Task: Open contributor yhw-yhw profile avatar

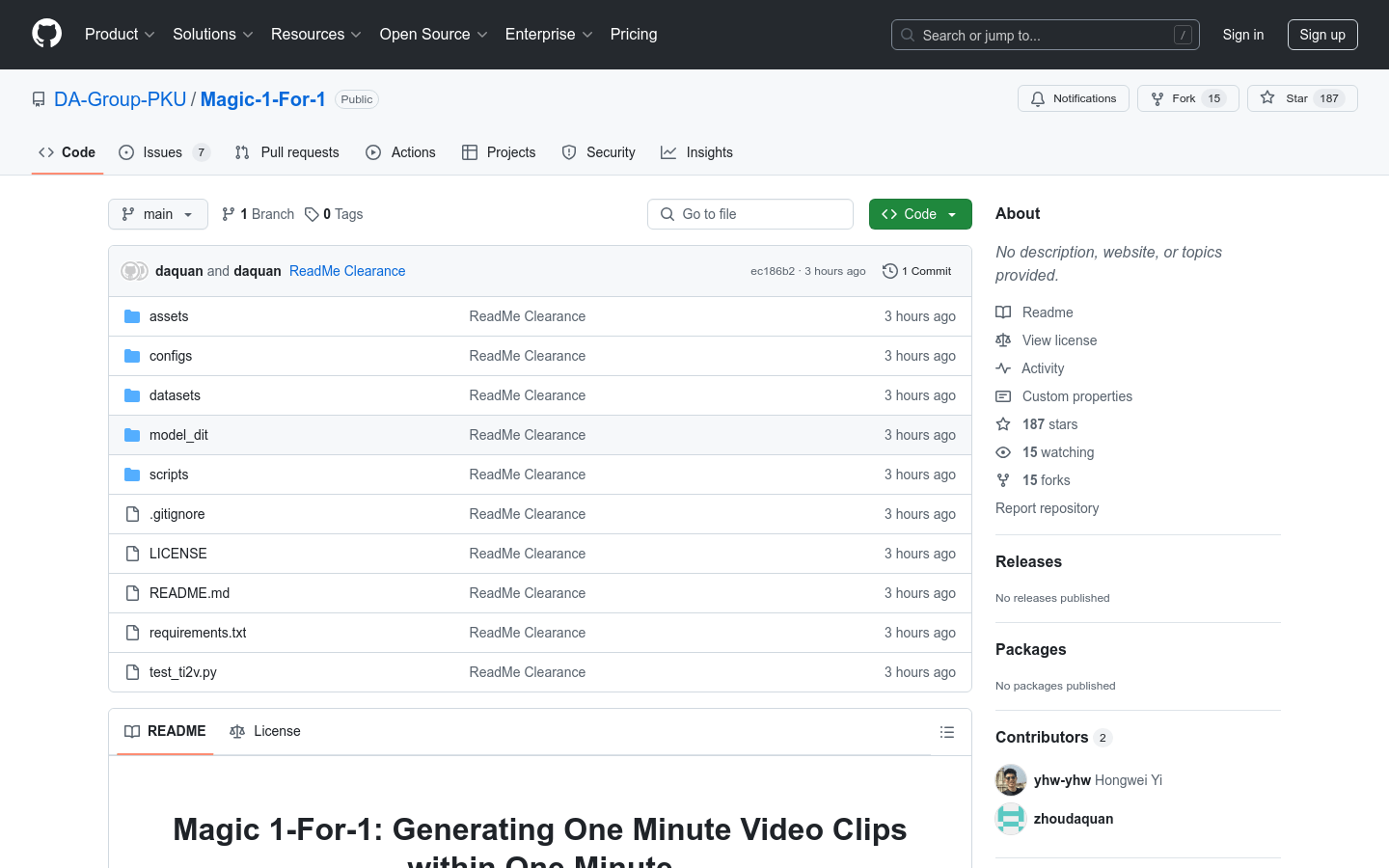Action: [1011, 780]
